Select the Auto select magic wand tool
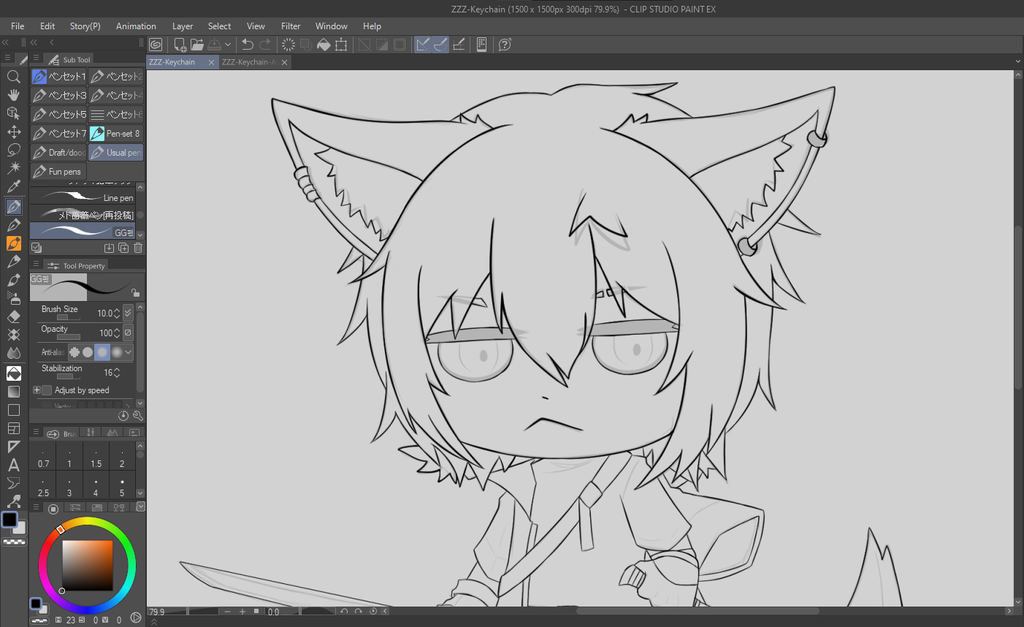Image resolution: width=1024 pixels, height=627 pixels. point(14,168)
